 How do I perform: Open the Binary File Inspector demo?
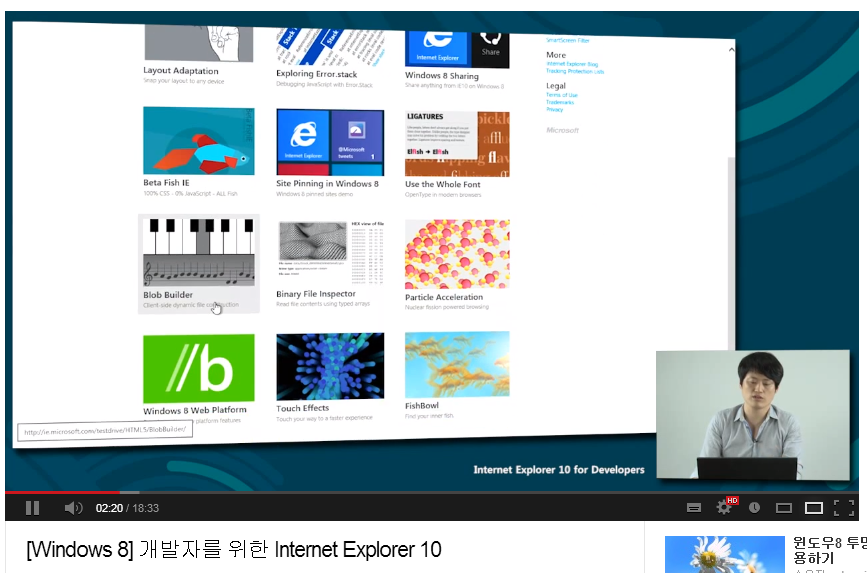[330, 264]
